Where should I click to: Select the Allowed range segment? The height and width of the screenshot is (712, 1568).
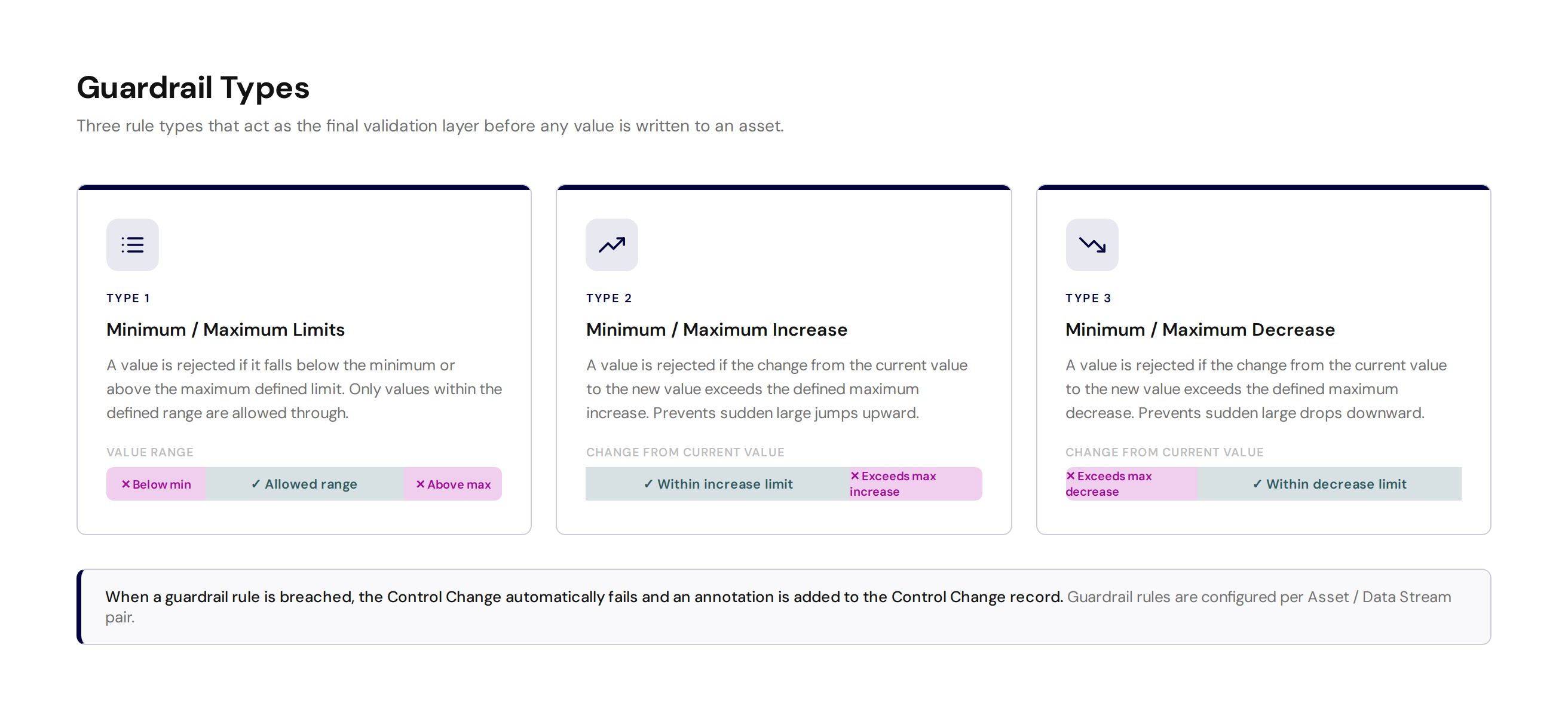click(304, 484)
